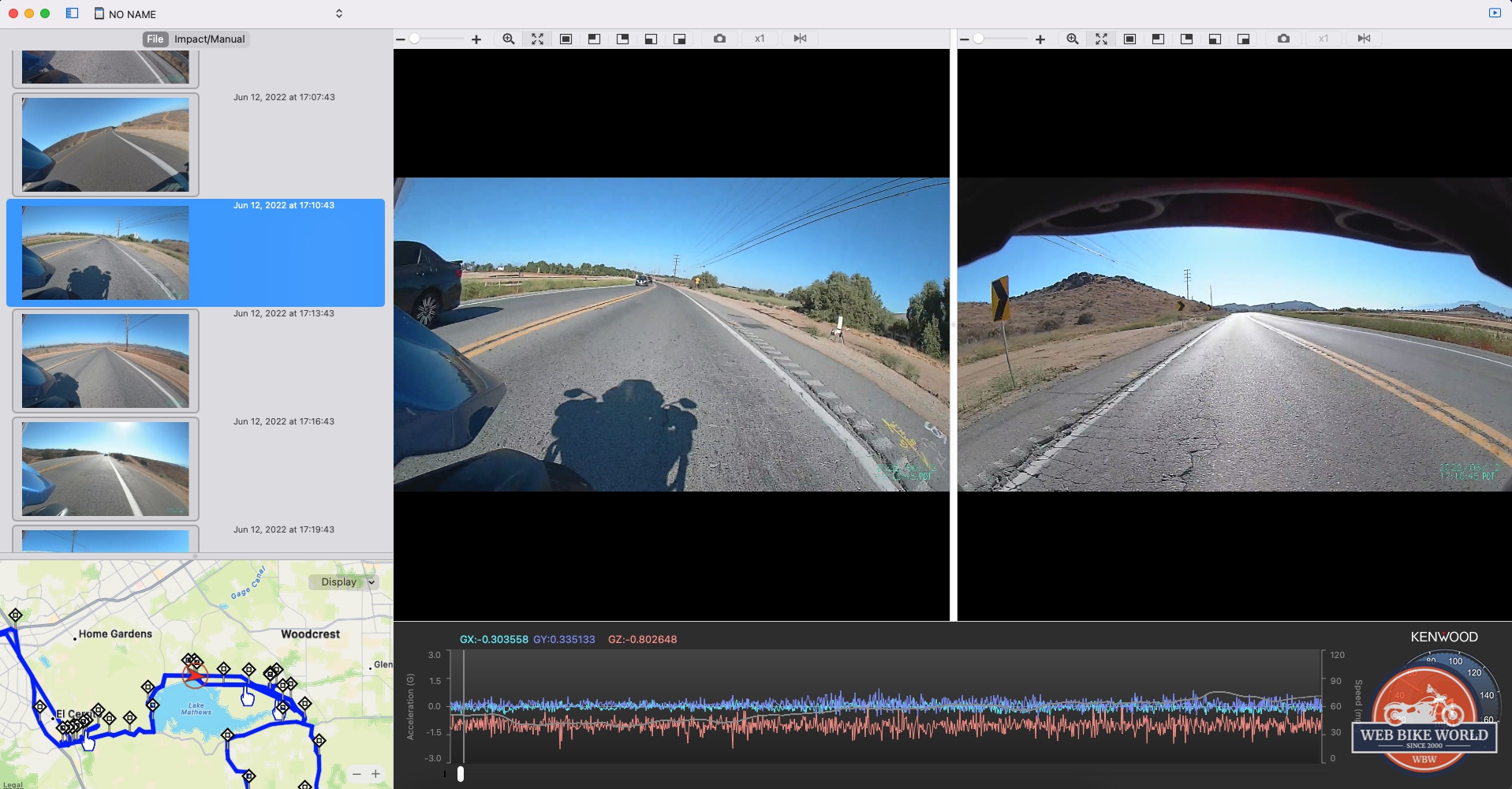Click playback position handle below graph

click(x=461, y=774)
